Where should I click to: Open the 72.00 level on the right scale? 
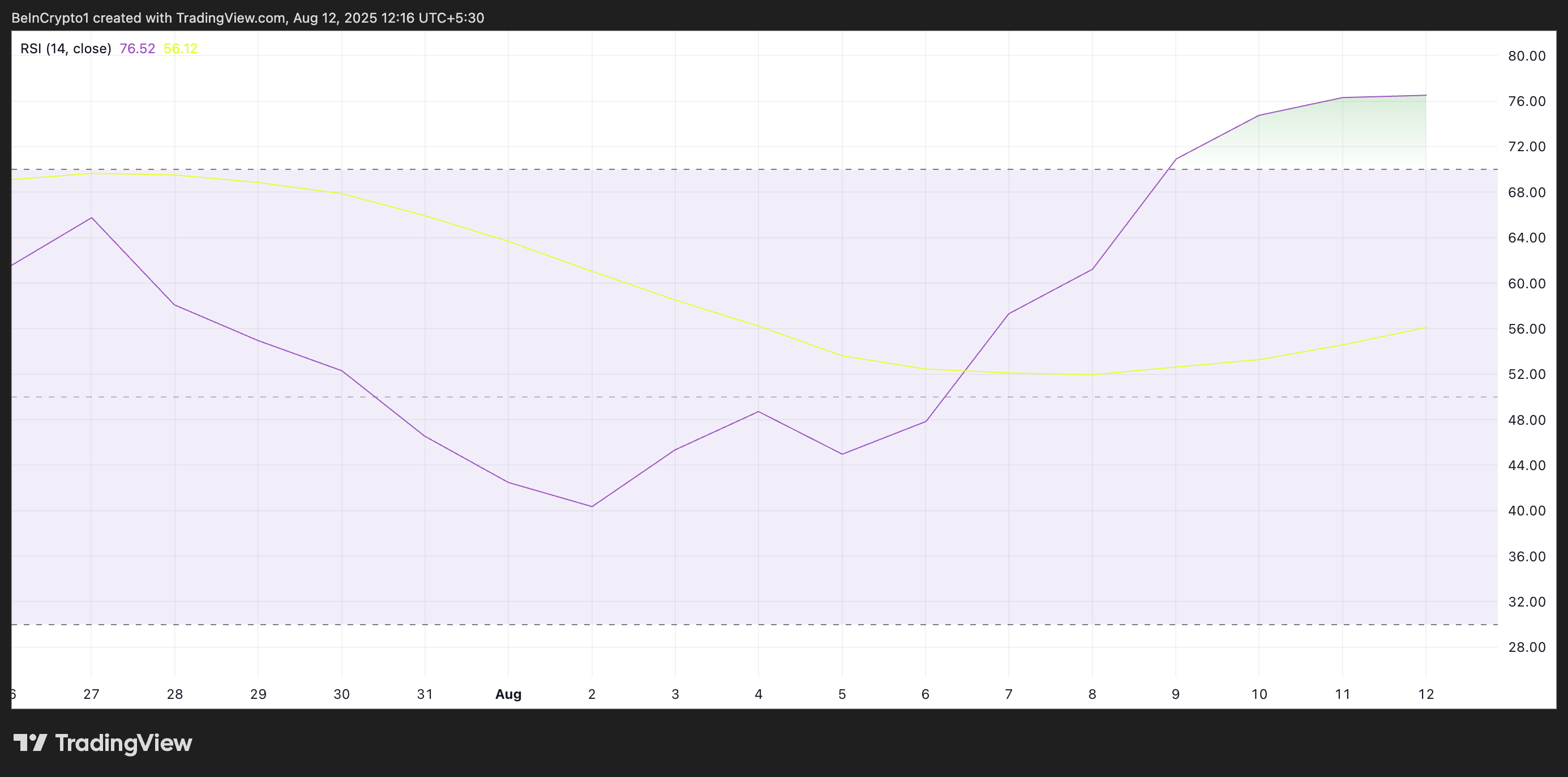(1528, 146)
